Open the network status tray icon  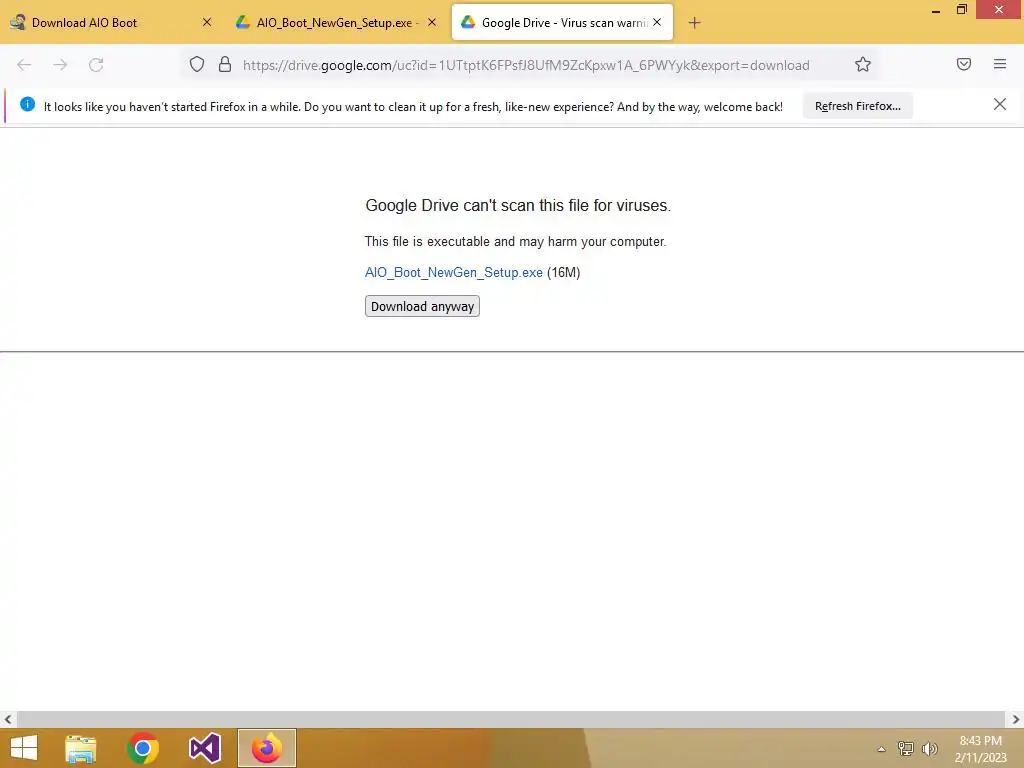click(x=905, y=748)
